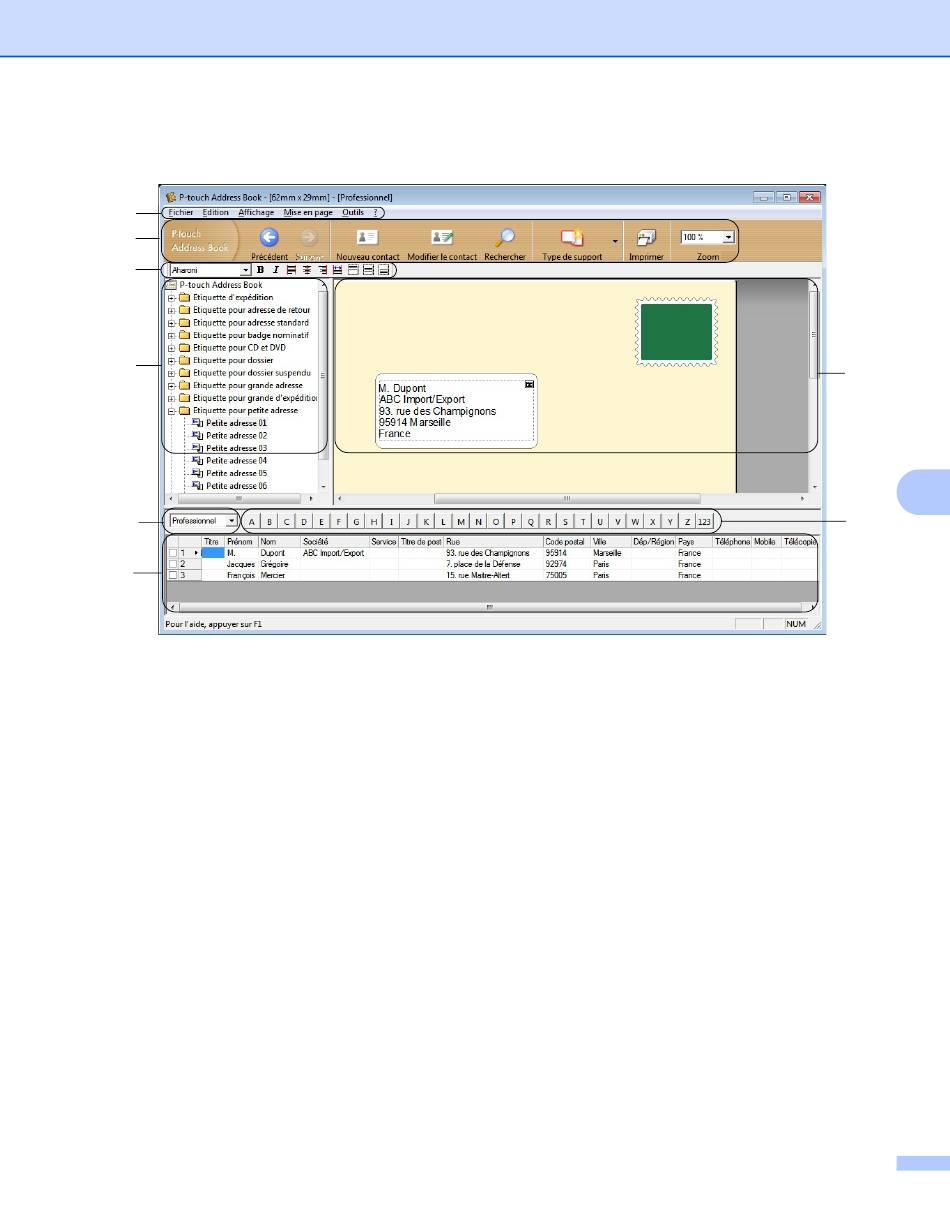The image size is (950, 1226).
Task: Select the M. Dupont address label preview
Action: (457, 410)
